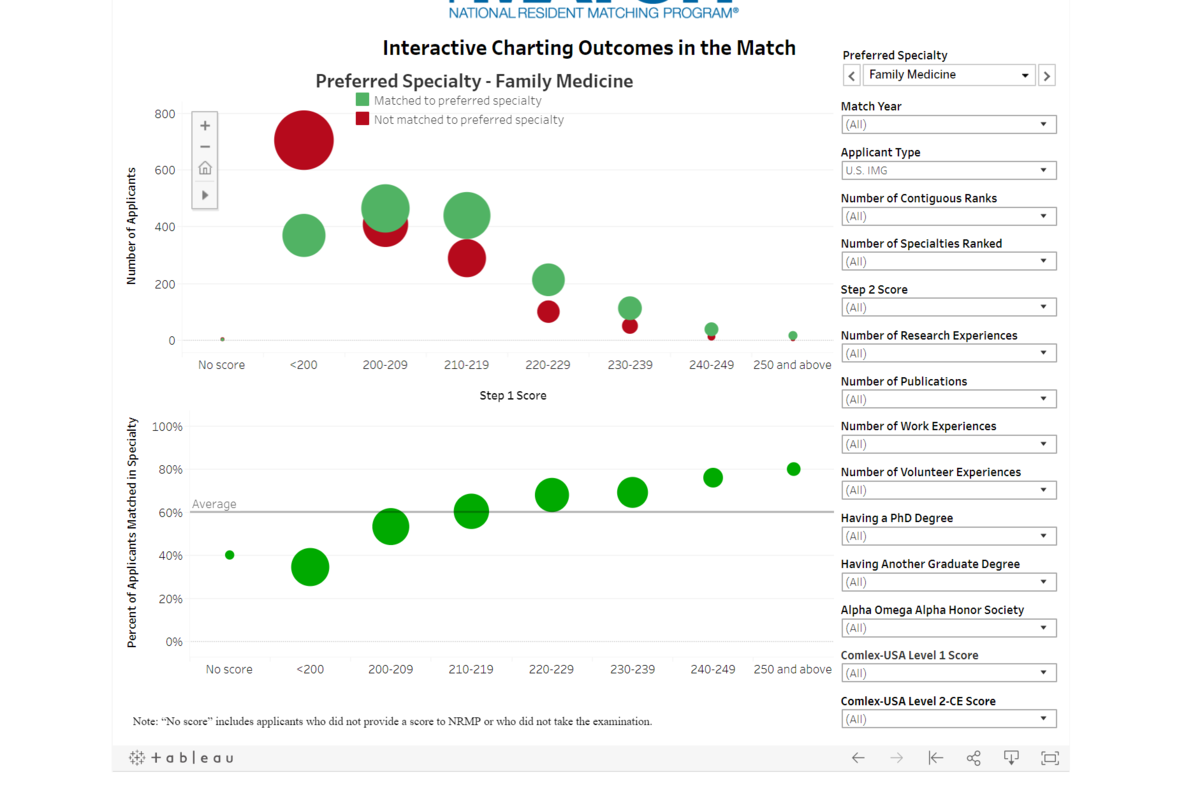The width and height of the screenshot is (1200, 808).
Task: Download the visualization via the download icon
Action: (x=1012, y=758)
